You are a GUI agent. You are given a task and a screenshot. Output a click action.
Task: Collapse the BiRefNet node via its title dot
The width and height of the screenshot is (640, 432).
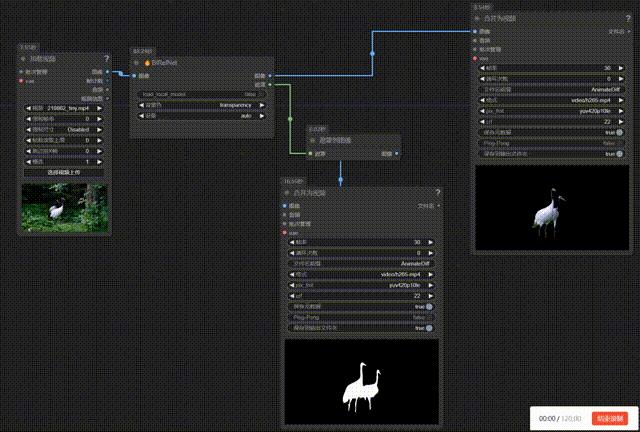coord(136,63)
